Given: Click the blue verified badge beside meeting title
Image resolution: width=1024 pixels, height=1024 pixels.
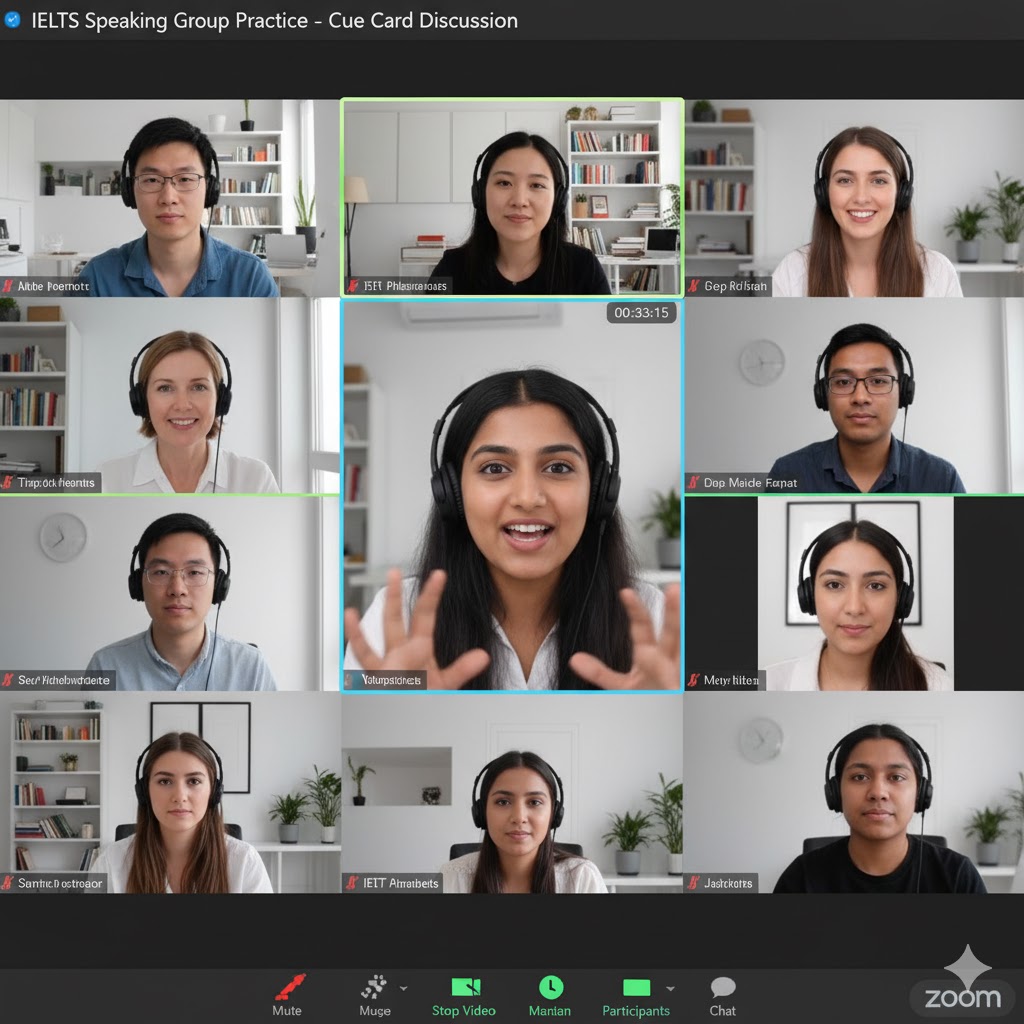Looking at the screenshot, I should click(13, 20).
